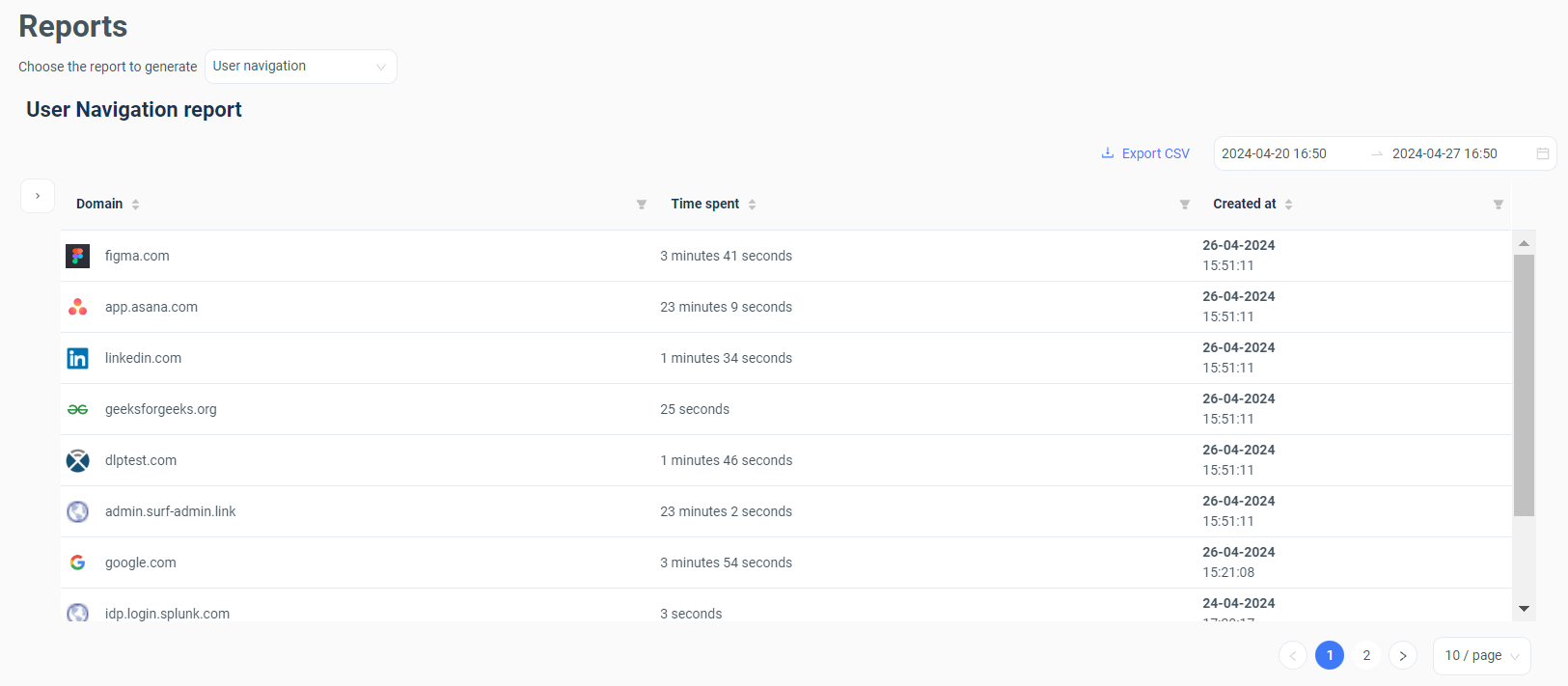Click the LinkedIn logo icon

pos(78,358)
